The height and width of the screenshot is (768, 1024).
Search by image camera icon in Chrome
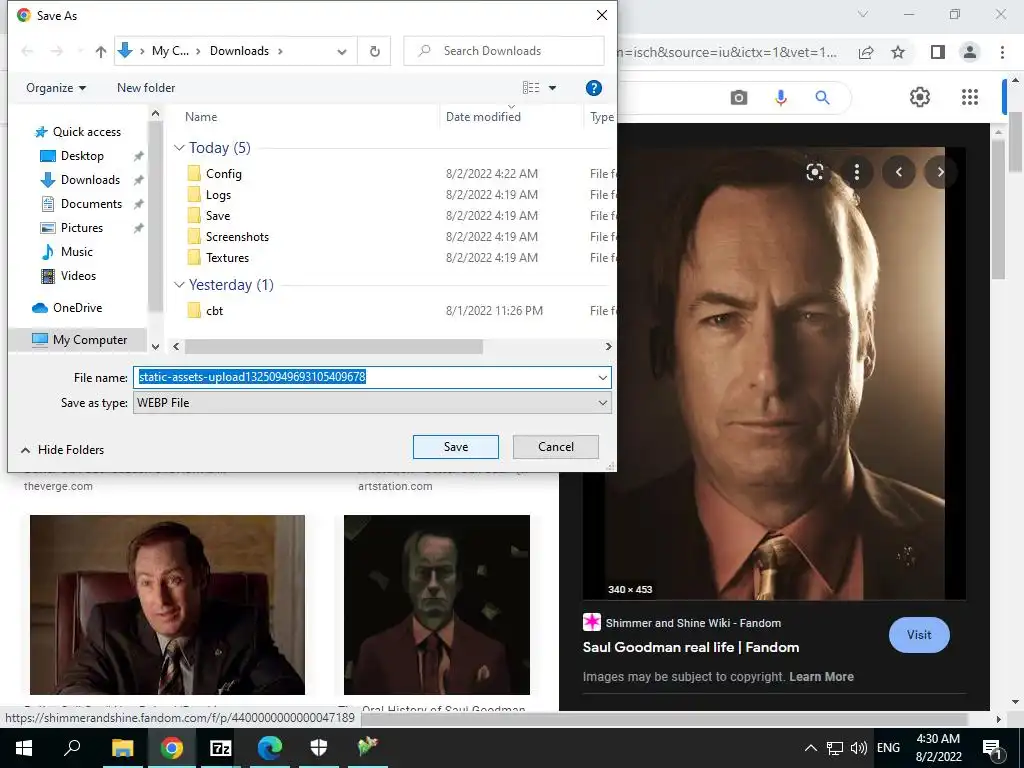(x=739, y=97)
